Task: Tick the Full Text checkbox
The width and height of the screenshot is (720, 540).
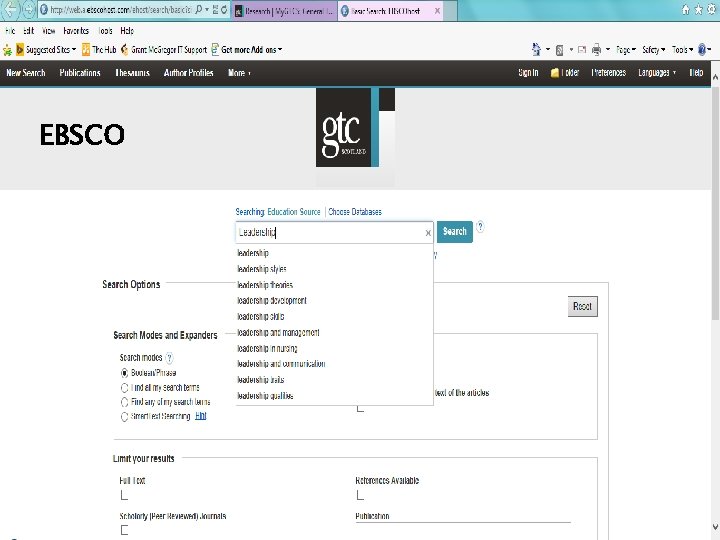Action: 124,495
